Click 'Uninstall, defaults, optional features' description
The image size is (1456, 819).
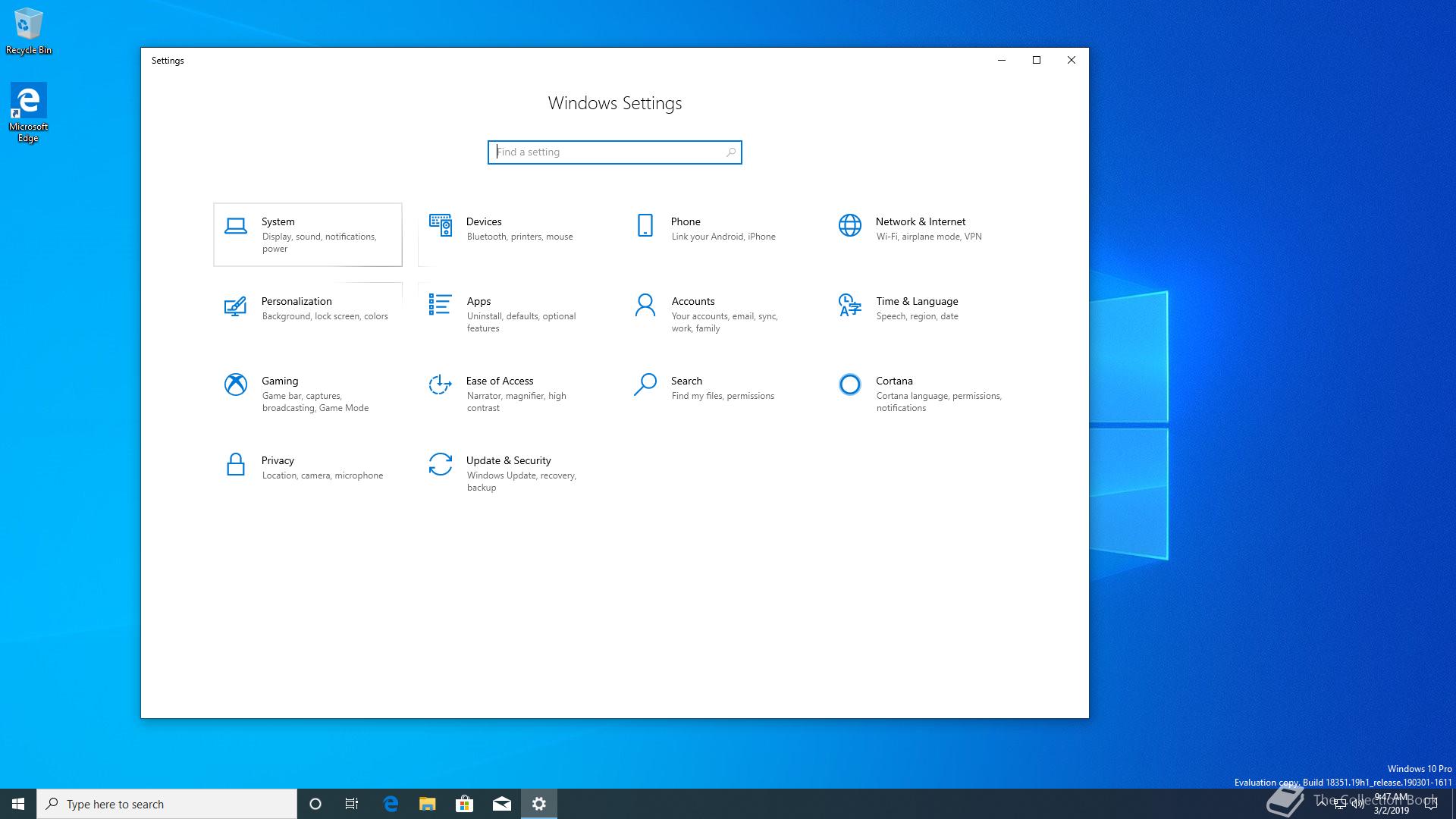(x=522, y=322)
